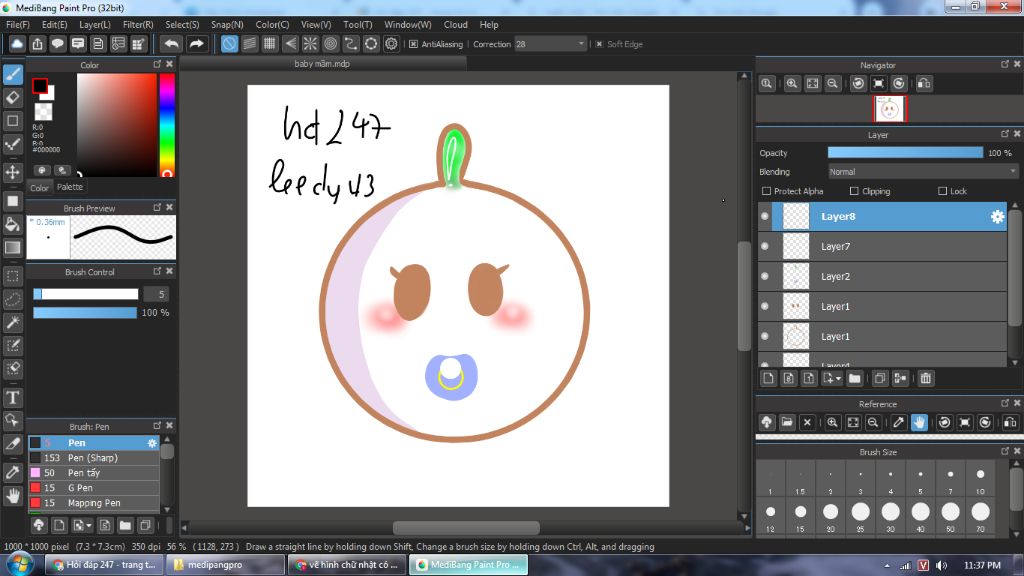The height and width of the screenshot is (576, 1024).
Task: Toggle Soft Edge checkbox
Action: 599,44
